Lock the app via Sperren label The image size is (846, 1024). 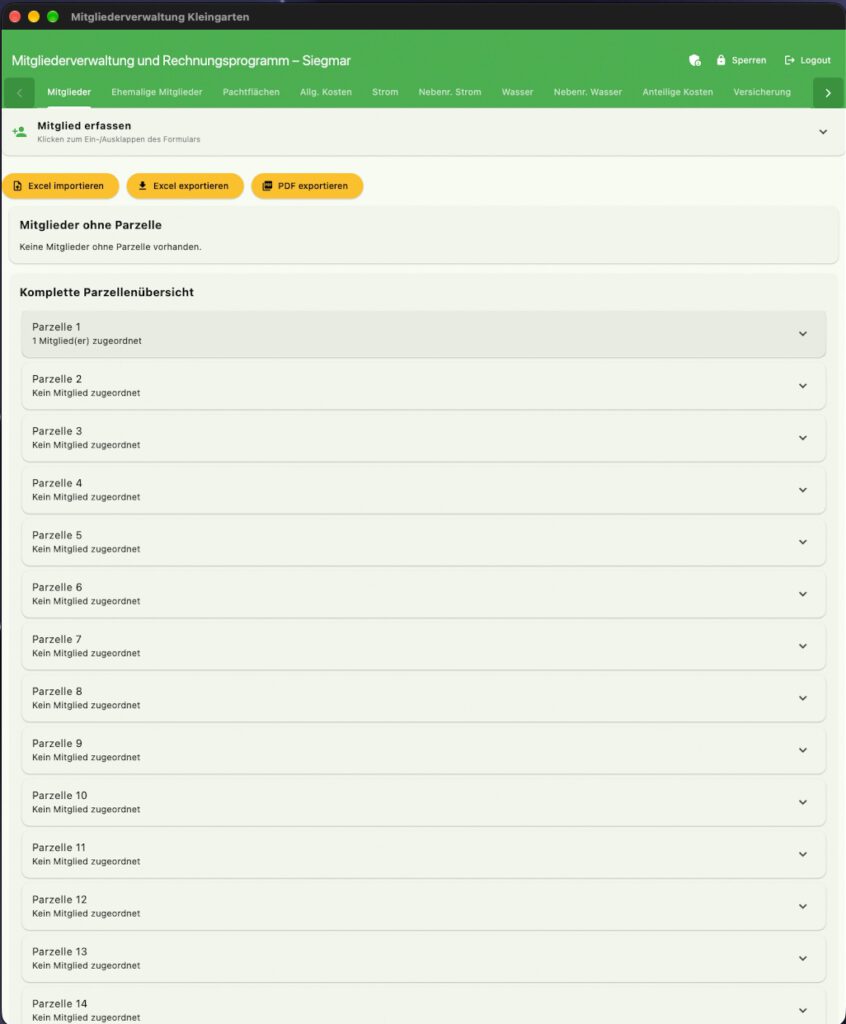(x=749, y=60)
